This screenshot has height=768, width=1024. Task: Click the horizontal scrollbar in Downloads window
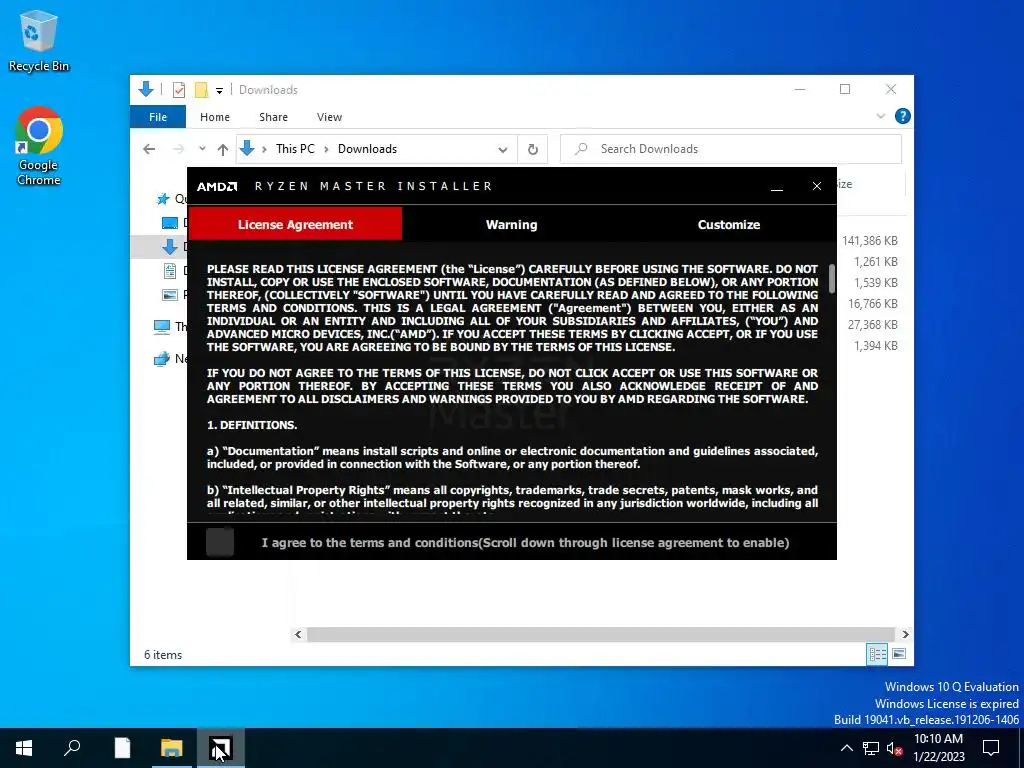pyautogui.click(x=600, y=634)
